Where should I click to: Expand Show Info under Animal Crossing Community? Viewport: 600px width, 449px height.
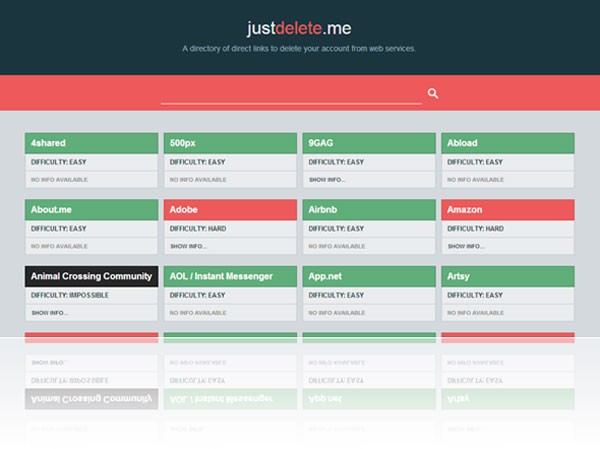click(x=50, y=313)
